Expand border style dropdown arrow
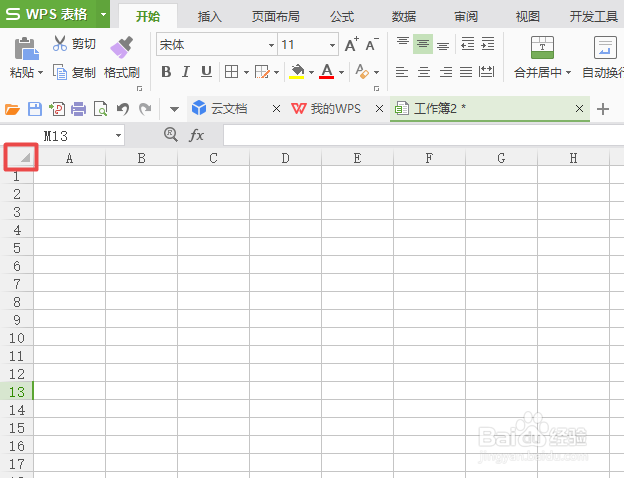Image resolution: width=624 pixels, height=478 pixels. point(246,73)
